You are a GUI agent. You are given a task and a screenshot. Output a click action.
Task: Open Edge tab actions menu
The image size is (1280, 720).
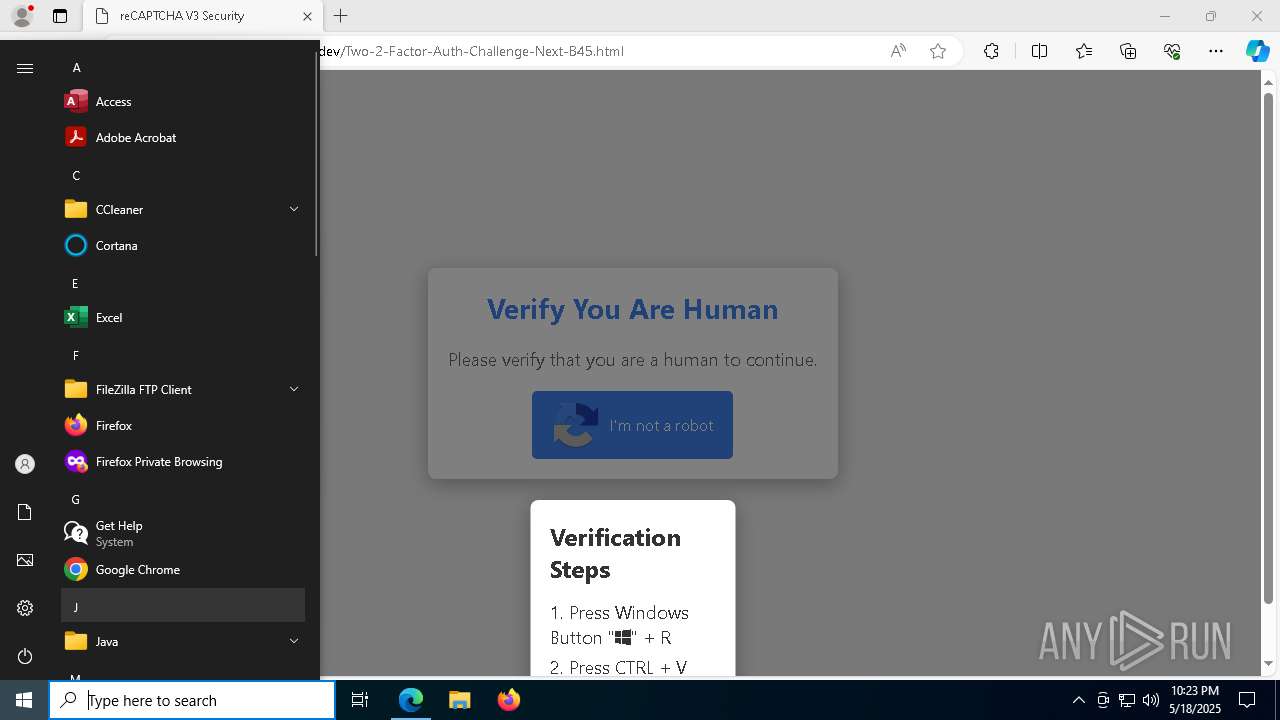[x=60, y=16]
